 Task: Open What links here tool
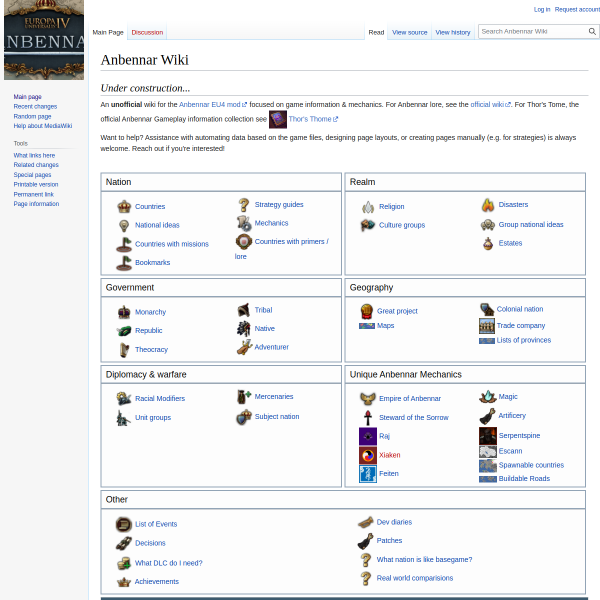click(34, 155)
